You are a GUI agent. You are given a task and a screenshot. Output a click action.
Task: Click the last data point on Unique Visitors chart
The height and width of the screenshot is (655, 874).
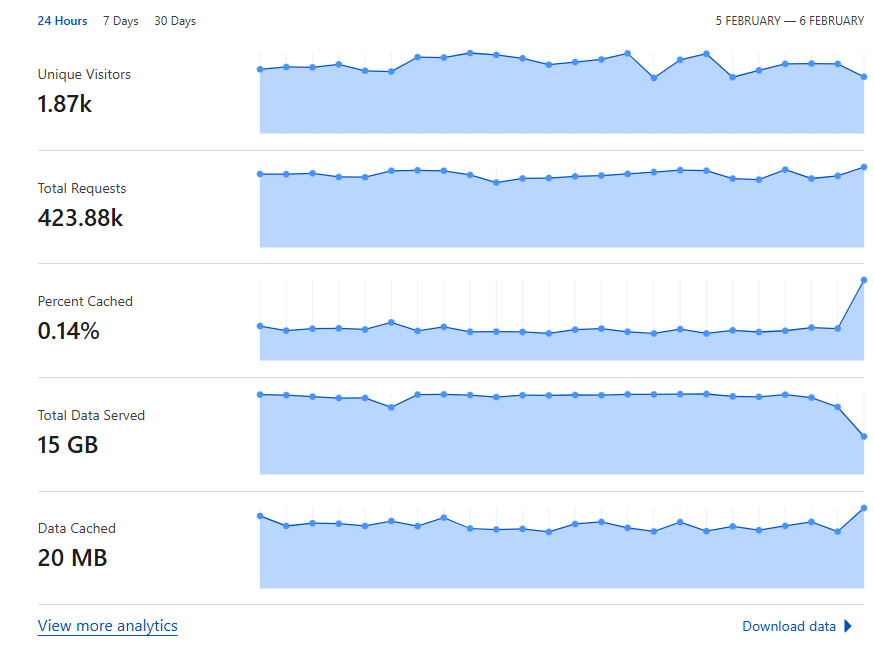coord(864,77)
